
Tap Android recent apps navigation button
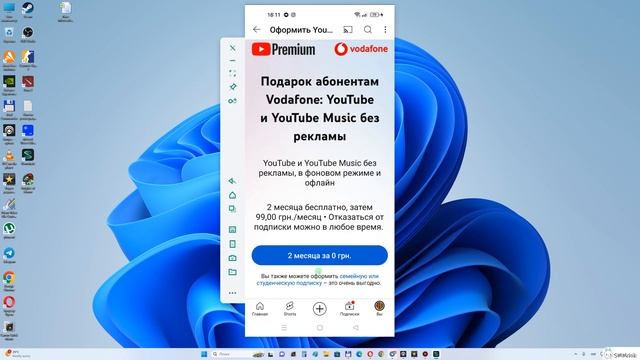(x=284, y=328)
